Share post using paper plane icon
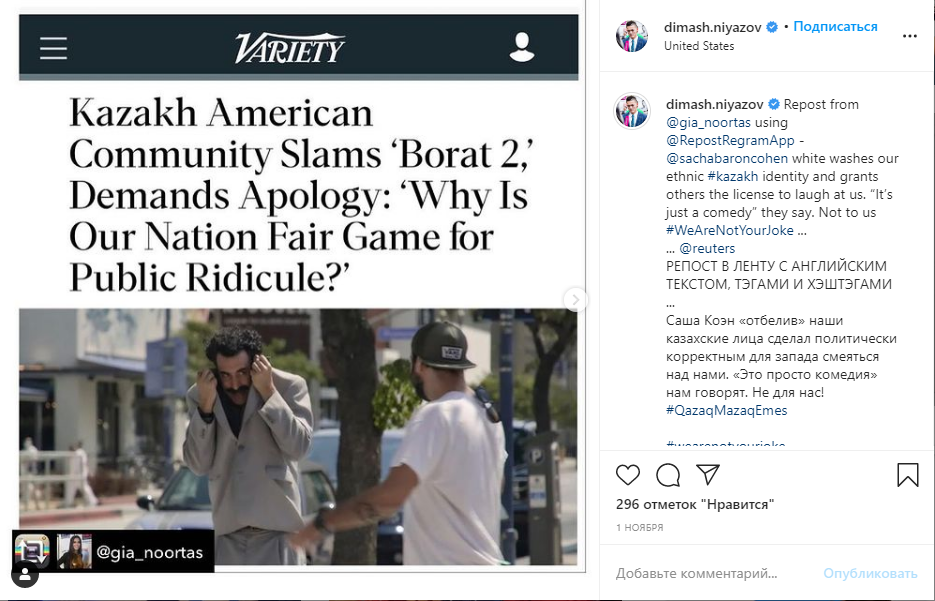Screen dimensions: 935x601 click(x=708, y=474)
